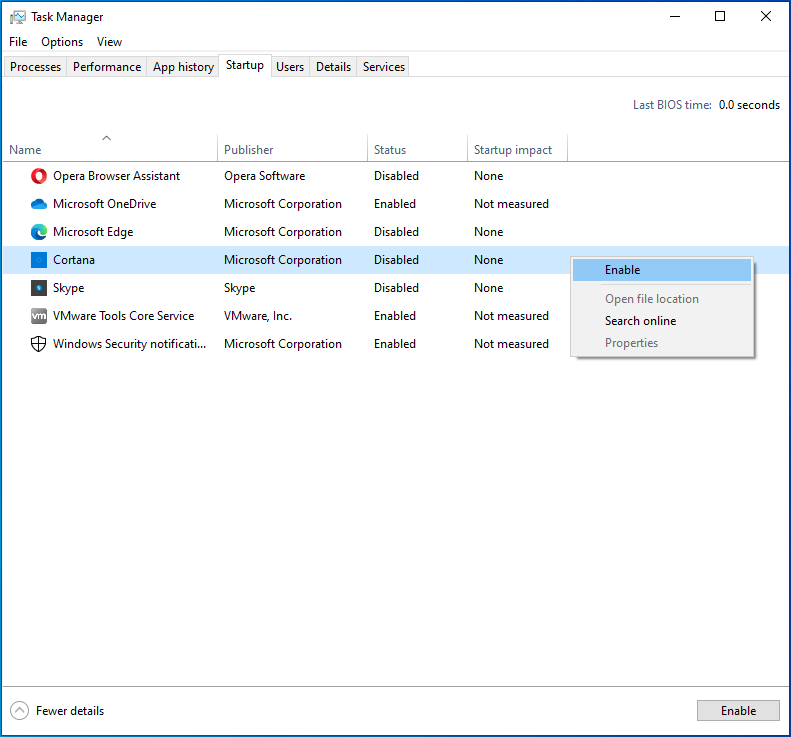Choose Enable in the context menu

622,270
